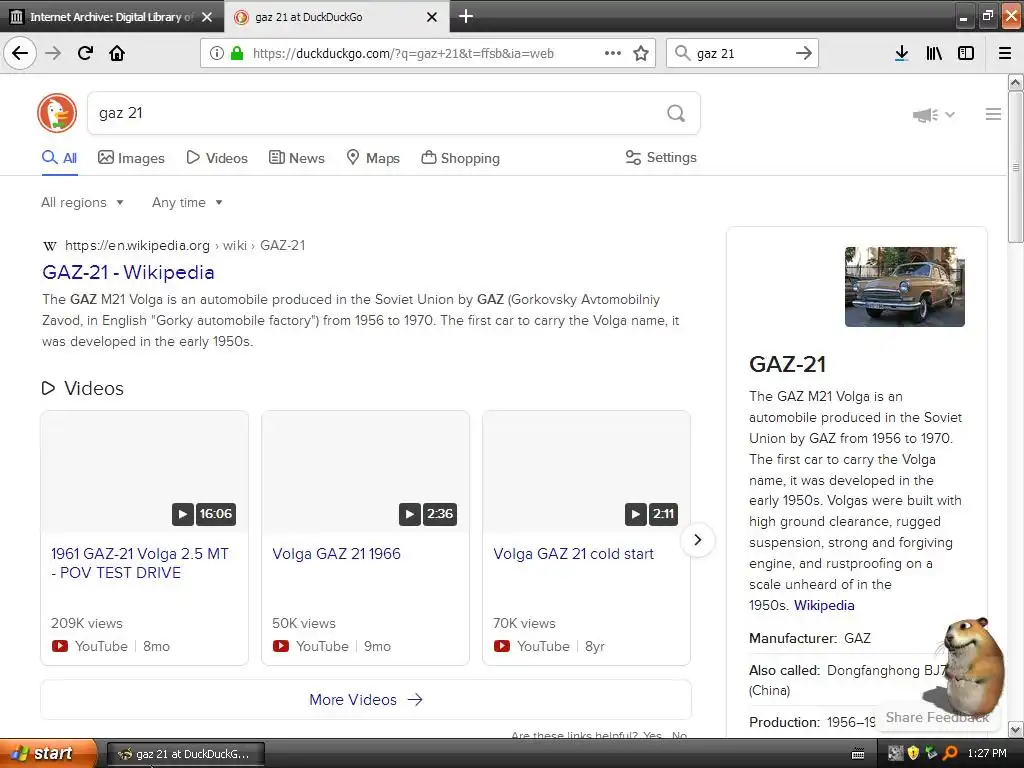Click the page vertical scrollbar thumb
This screenshot has width=1024, height=768.
click(x=1016, y=167)
